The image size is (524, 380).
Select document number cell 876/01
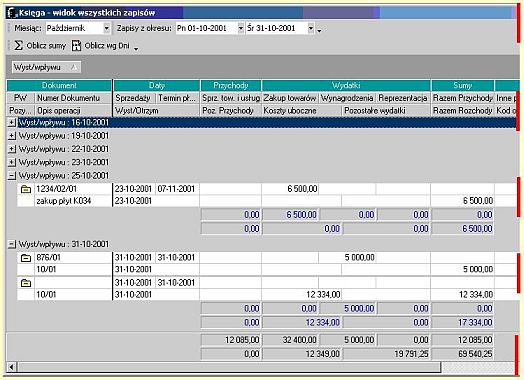click(73, 258)
